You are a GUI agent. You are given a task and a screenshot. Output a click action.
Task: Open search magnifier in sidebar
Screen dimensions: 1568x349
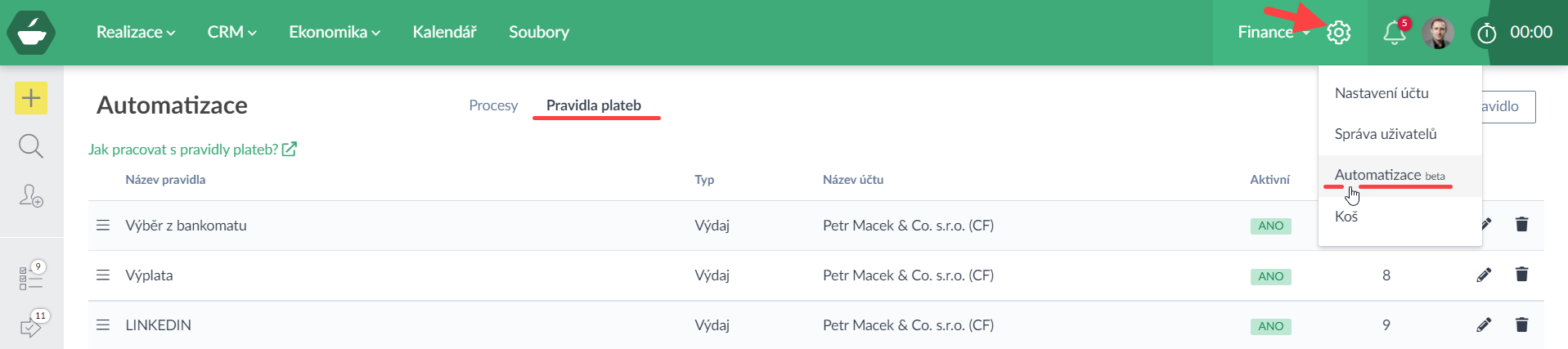(31, 147)
